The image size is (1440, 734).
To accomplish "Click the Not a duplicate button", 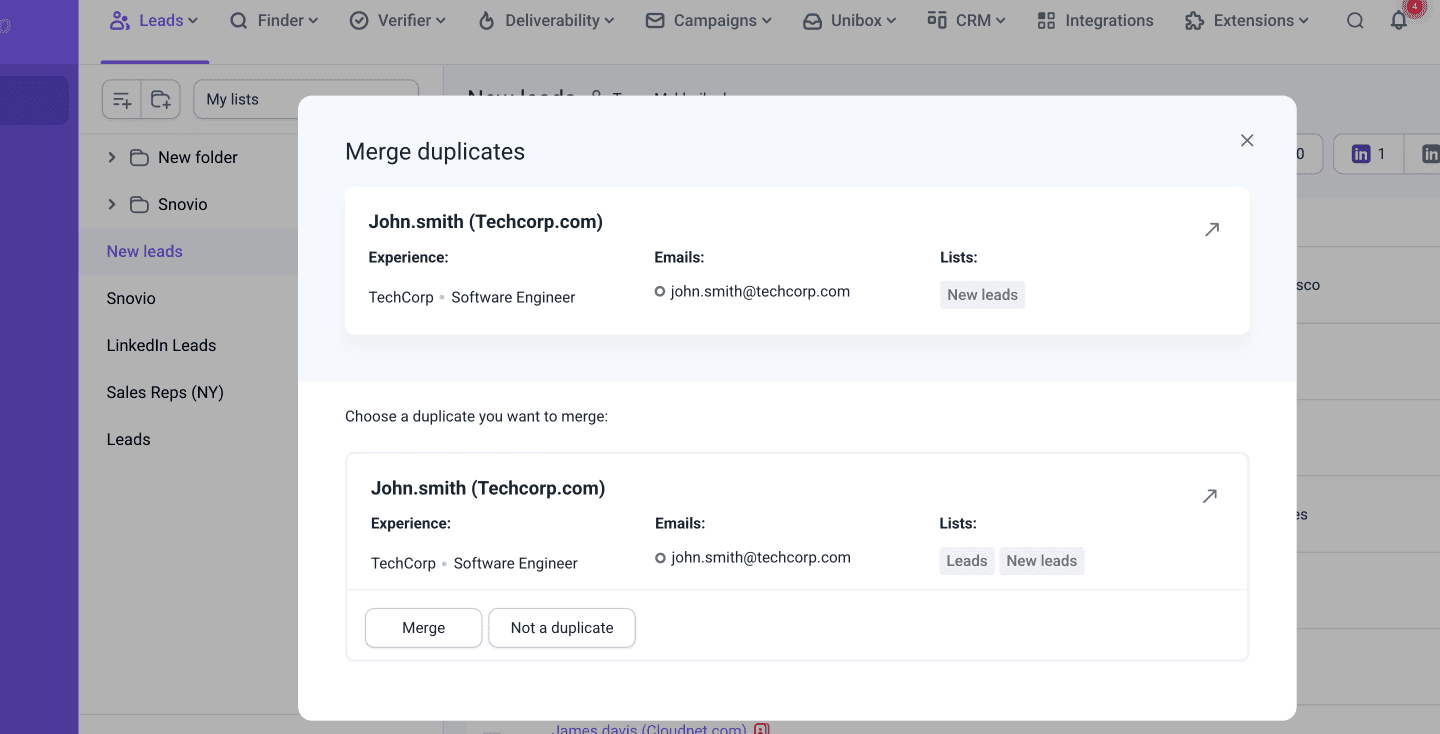I will coord(561,628).
